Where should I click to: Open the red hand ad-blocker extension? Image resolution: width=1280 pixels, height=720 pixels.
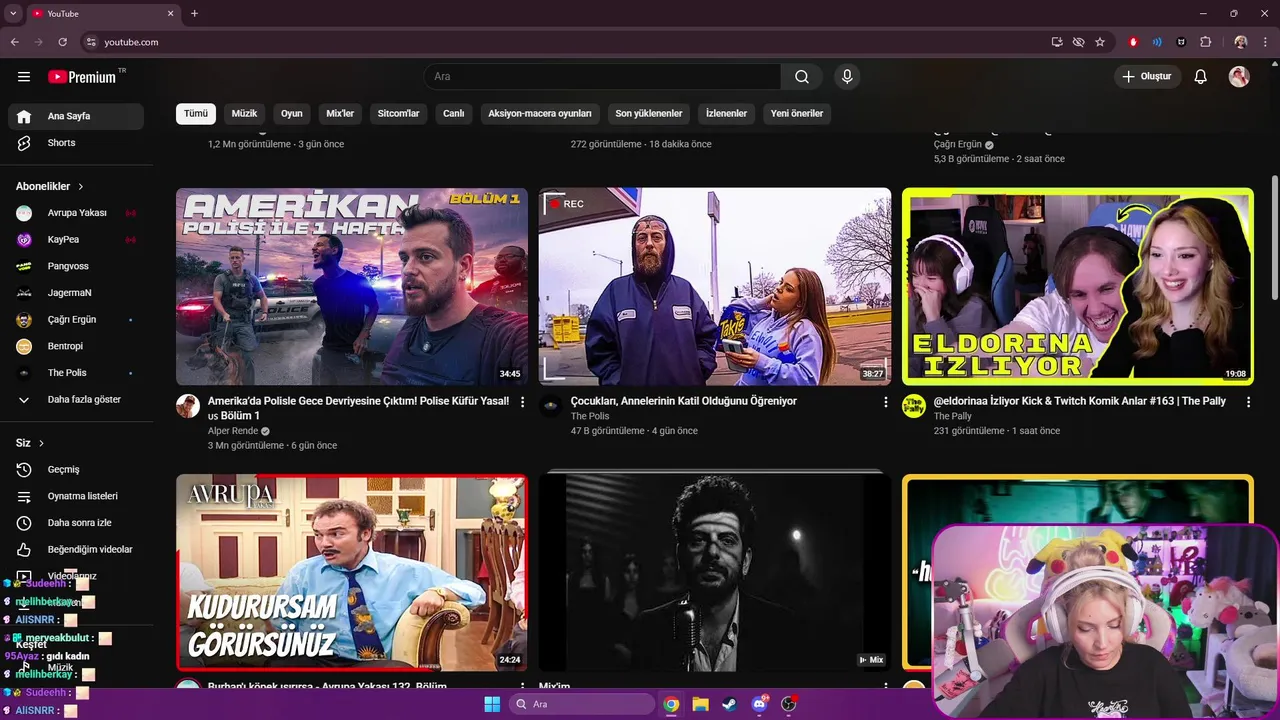coord(1133,42)
